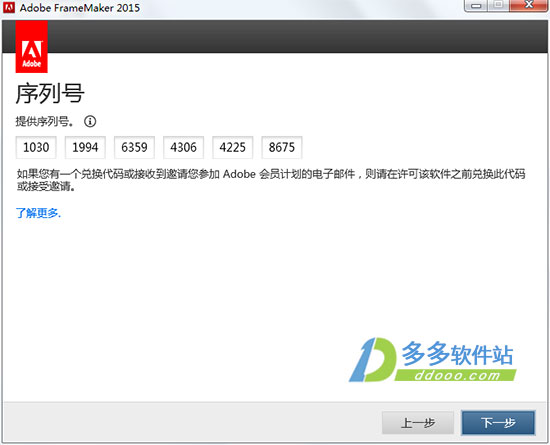The image size is (550, 445).
Task: Close the FrameMaker installer window
Action: 529,5
